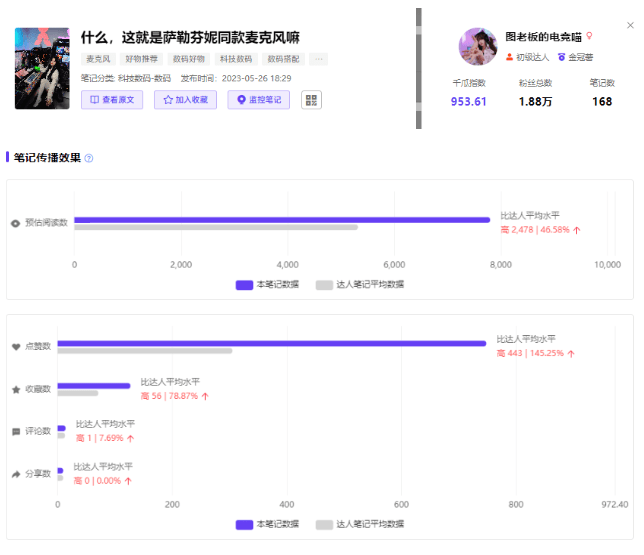Toggle 达人笔记平均数据 legend in the reads chart
Image resolution: width=644 pixels, height=555 pixels.
pos(360,285)
